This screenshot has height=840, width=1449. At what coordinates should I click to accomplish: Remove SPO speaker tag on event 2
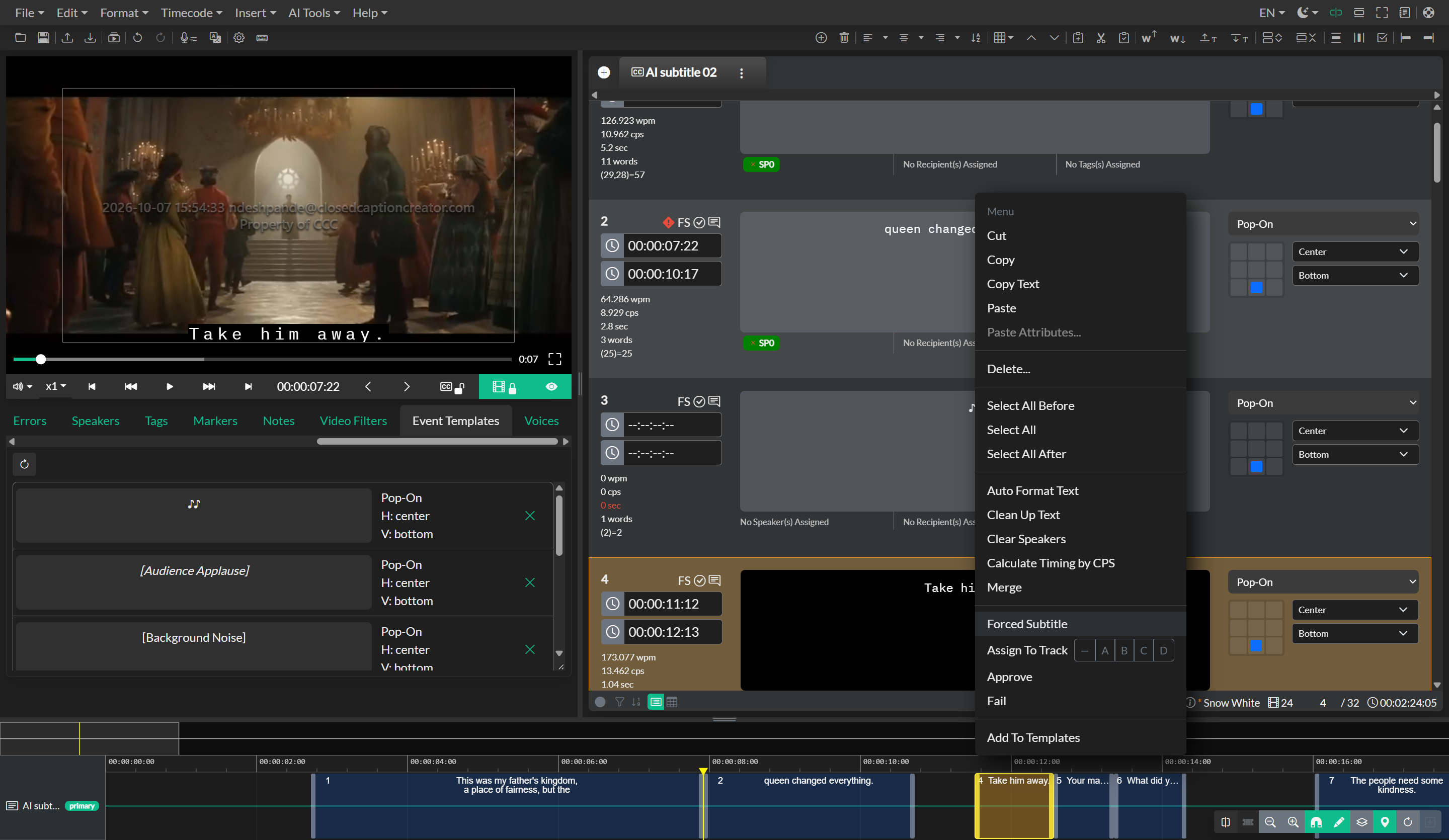(753, 343)
